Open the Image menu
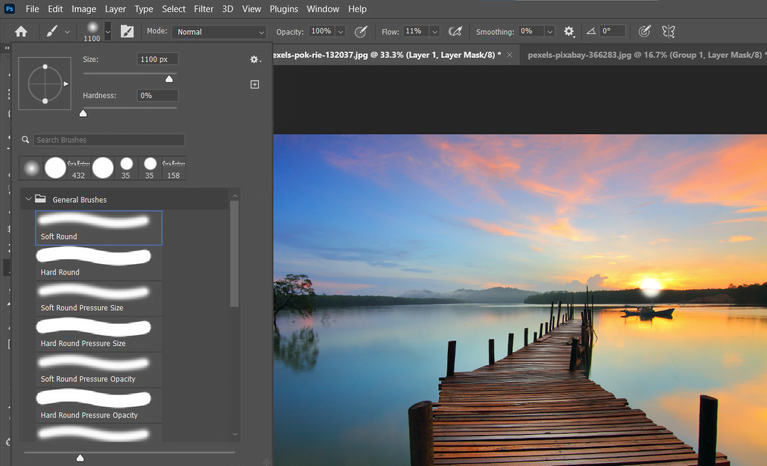 (84, 9)
